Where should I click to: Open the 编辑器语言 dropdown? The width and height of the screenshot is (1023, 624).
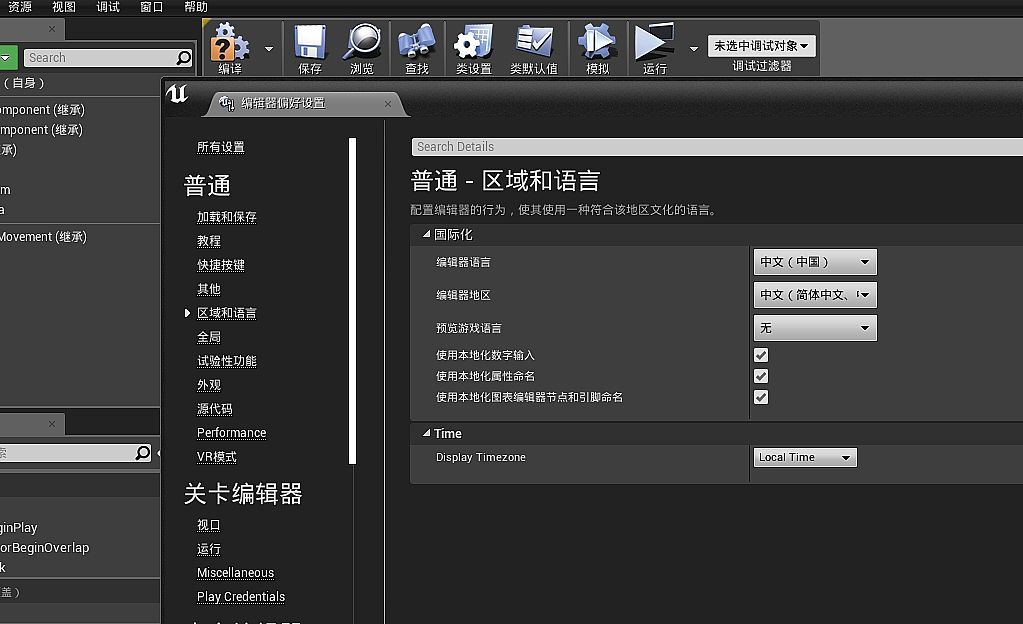(814, 262)
